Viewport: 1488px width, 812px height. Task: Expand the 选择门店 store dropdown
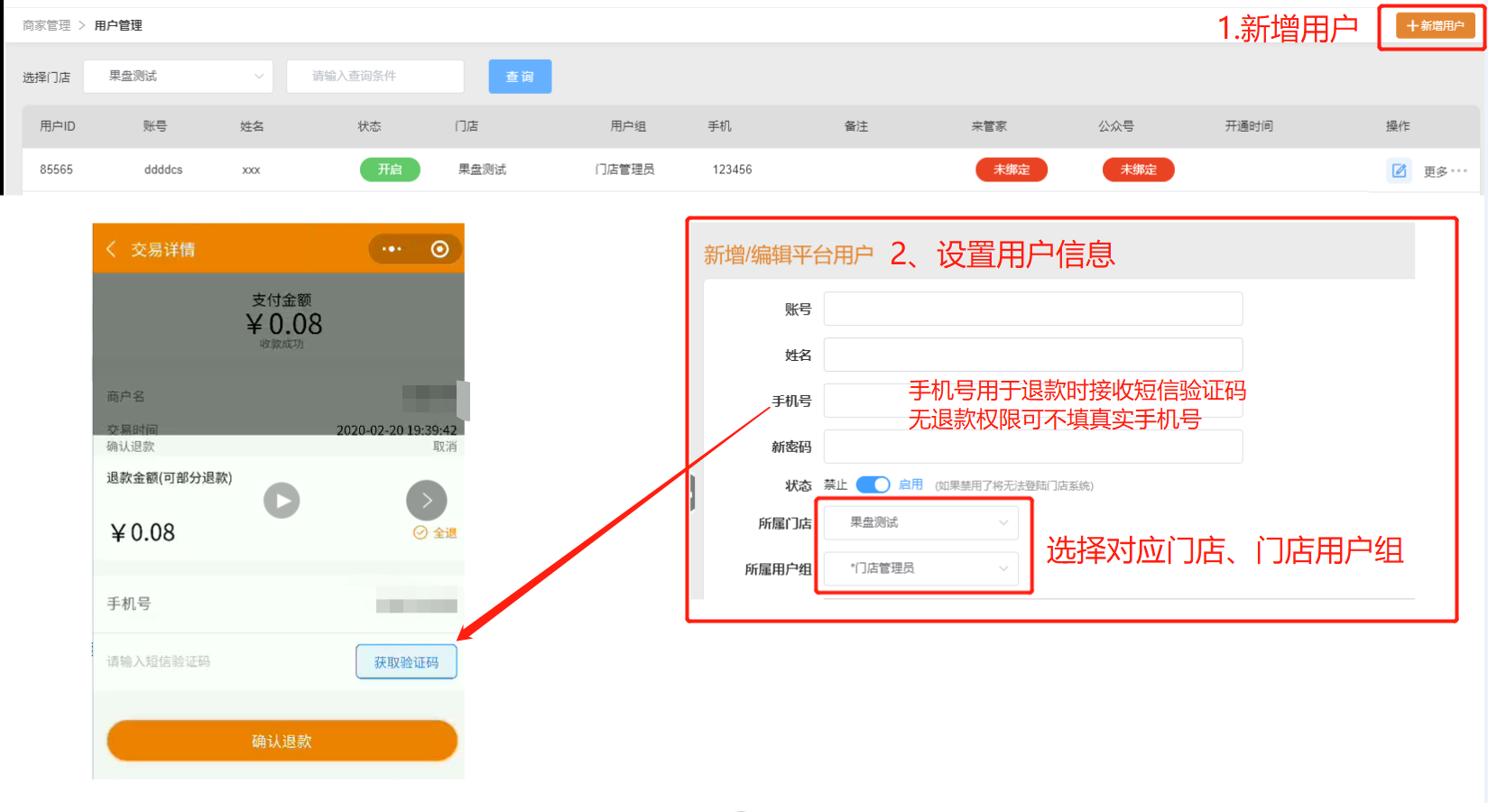point(178,77)
